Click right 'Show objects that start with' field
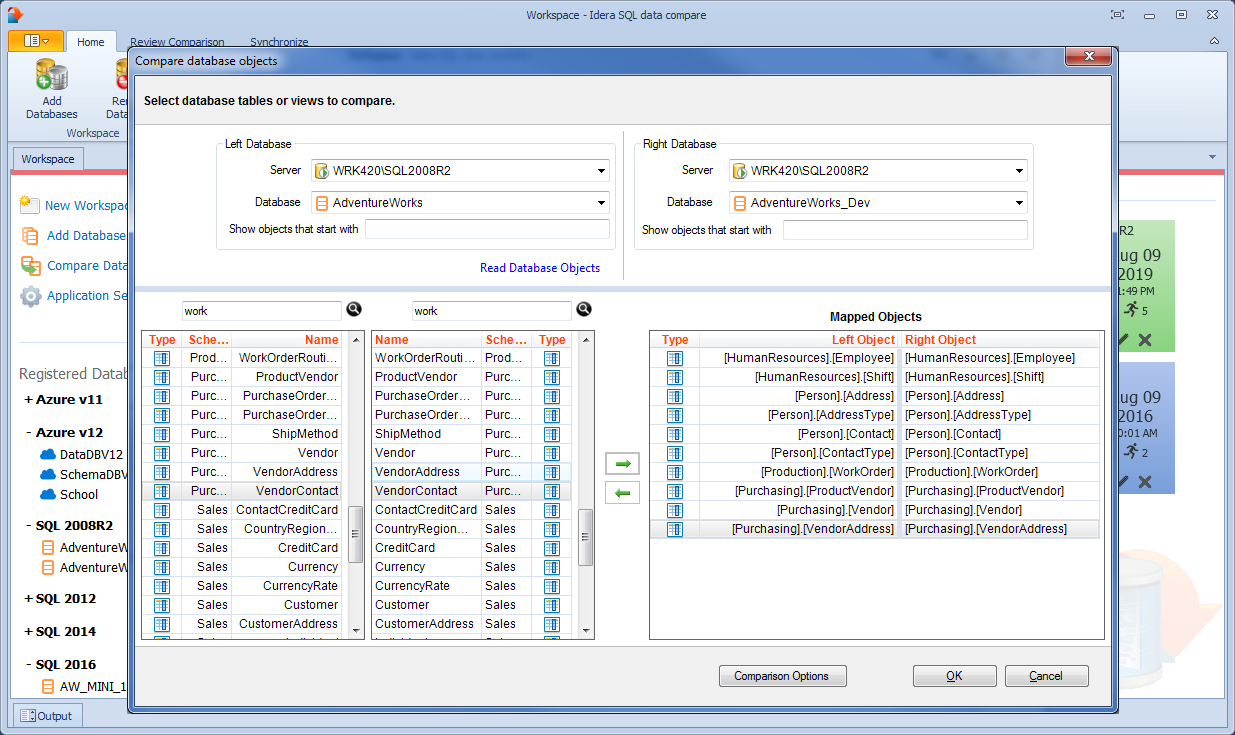 905,230
